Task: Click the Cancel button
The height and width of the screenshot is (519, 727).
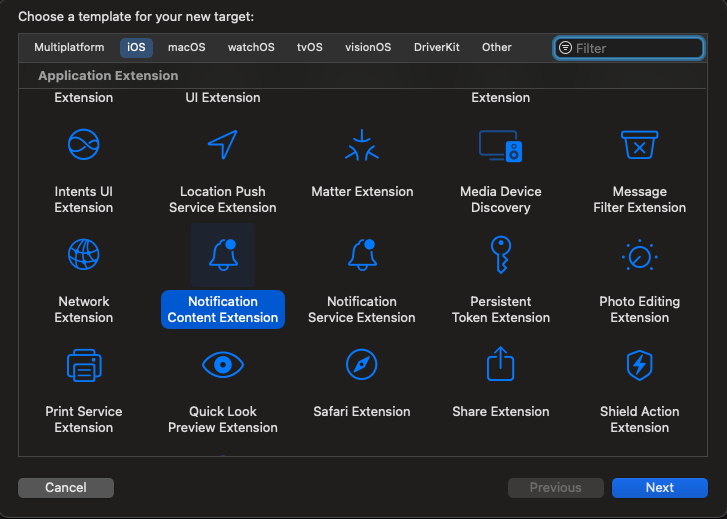Action: tap(66, 487)
